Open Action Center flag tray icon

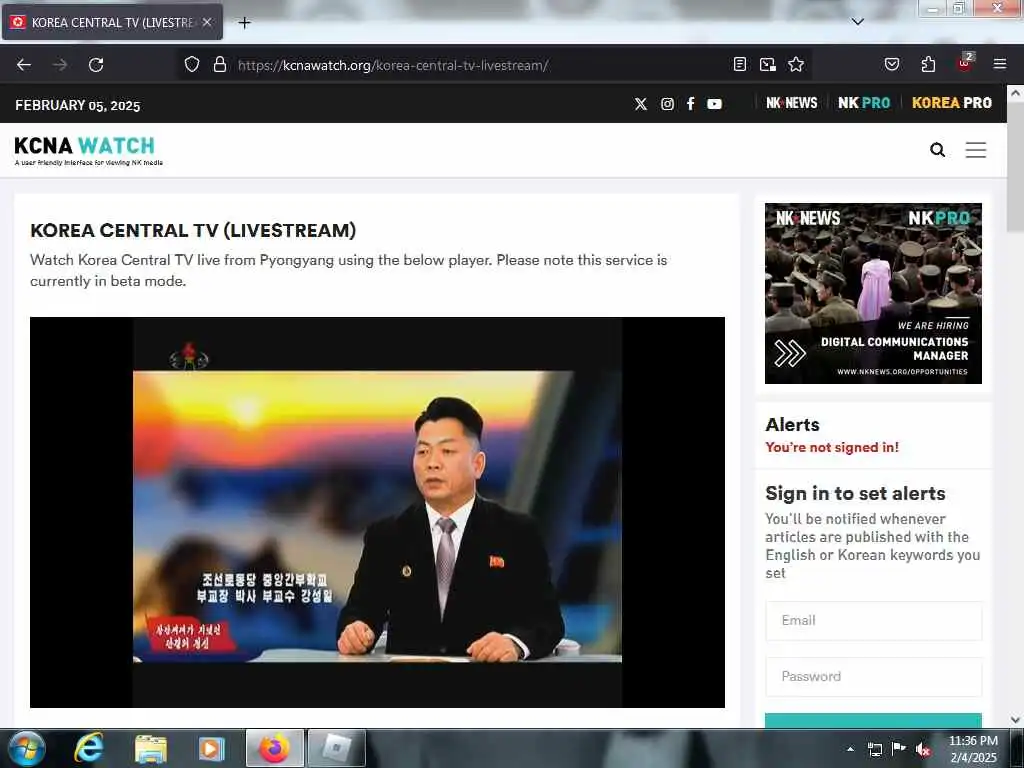point(899,749)
